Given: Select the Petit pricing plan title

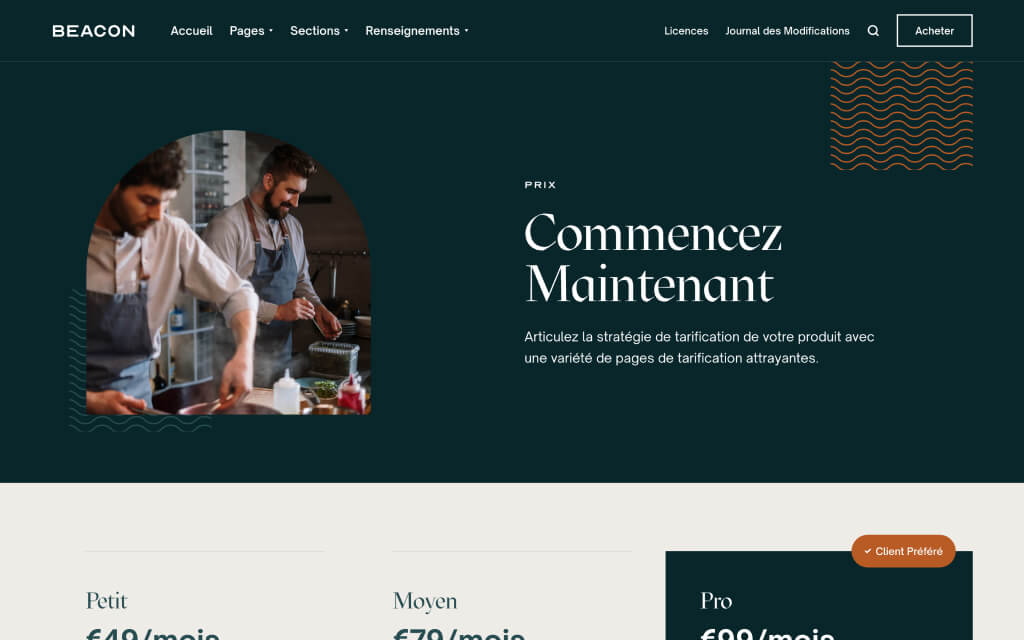Looking at the screenshot, I should click(106, 601).
